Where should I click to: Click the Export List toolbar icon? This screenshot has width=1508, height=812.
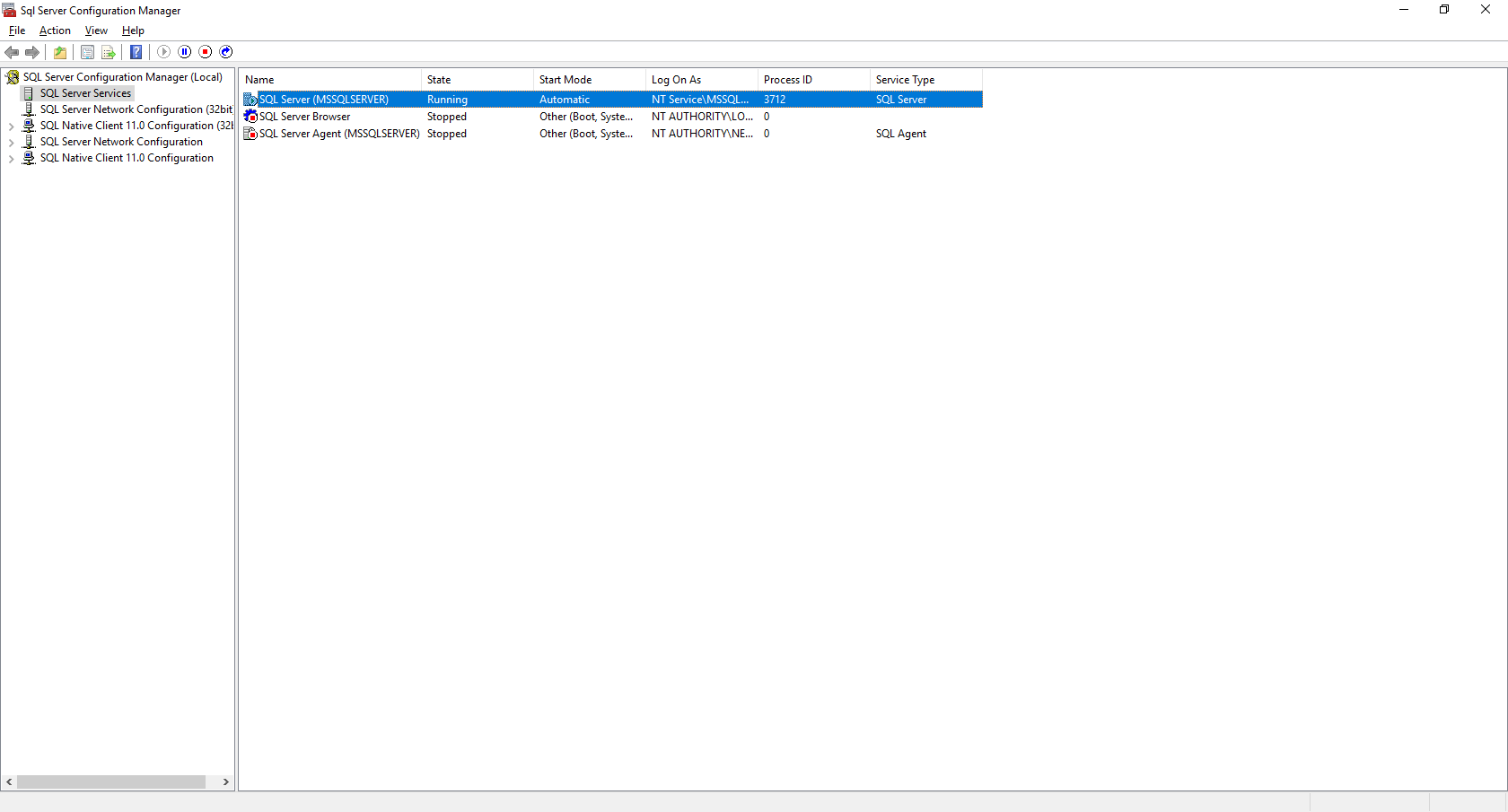coord(109,52)
